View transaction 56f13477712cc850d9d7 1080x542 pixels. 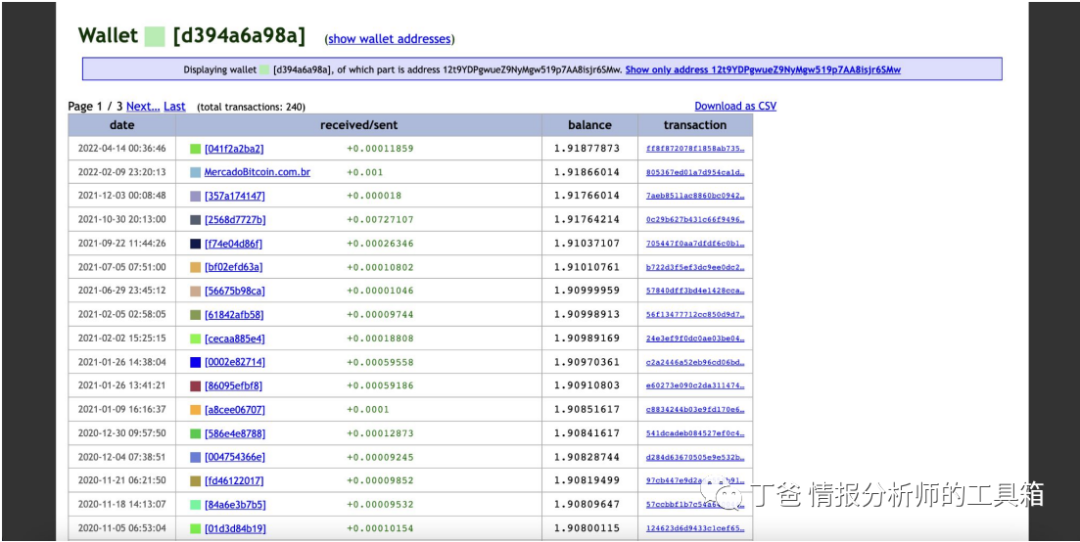(x=695, y=315)
